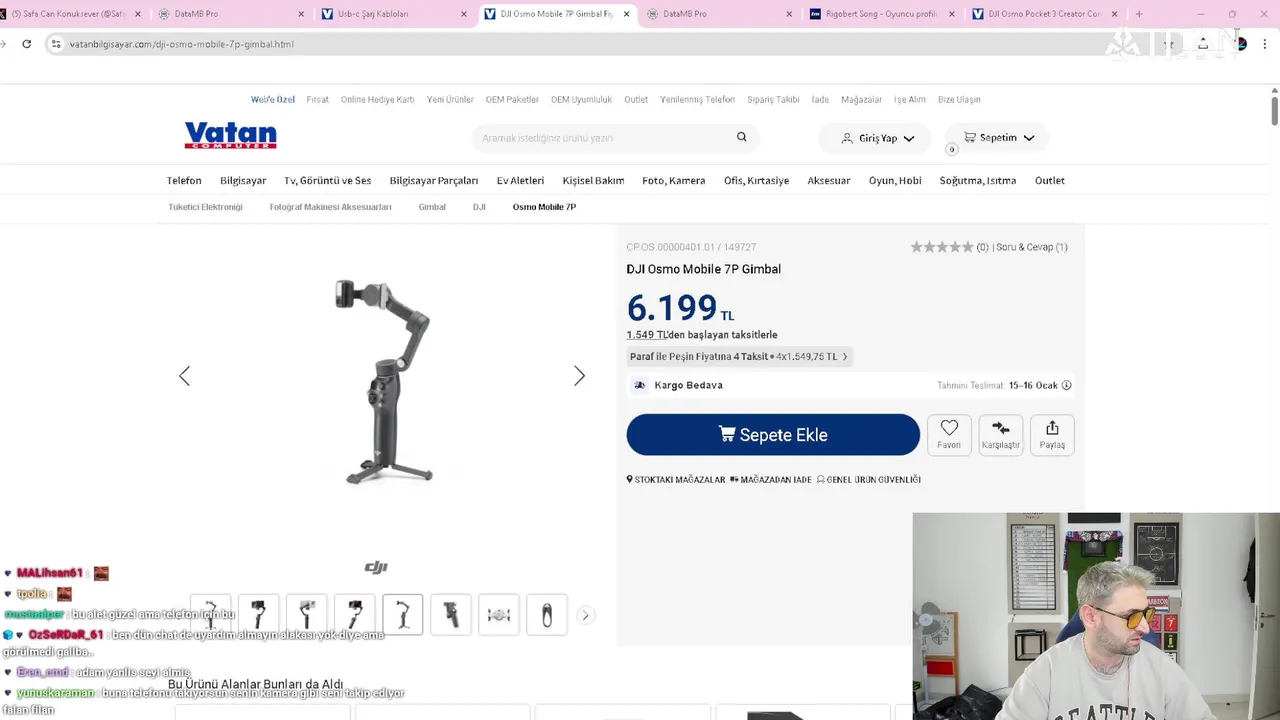1280x720 pixels.
Task: Click DJI breadcrumb
Action: (x=479, y=207)
